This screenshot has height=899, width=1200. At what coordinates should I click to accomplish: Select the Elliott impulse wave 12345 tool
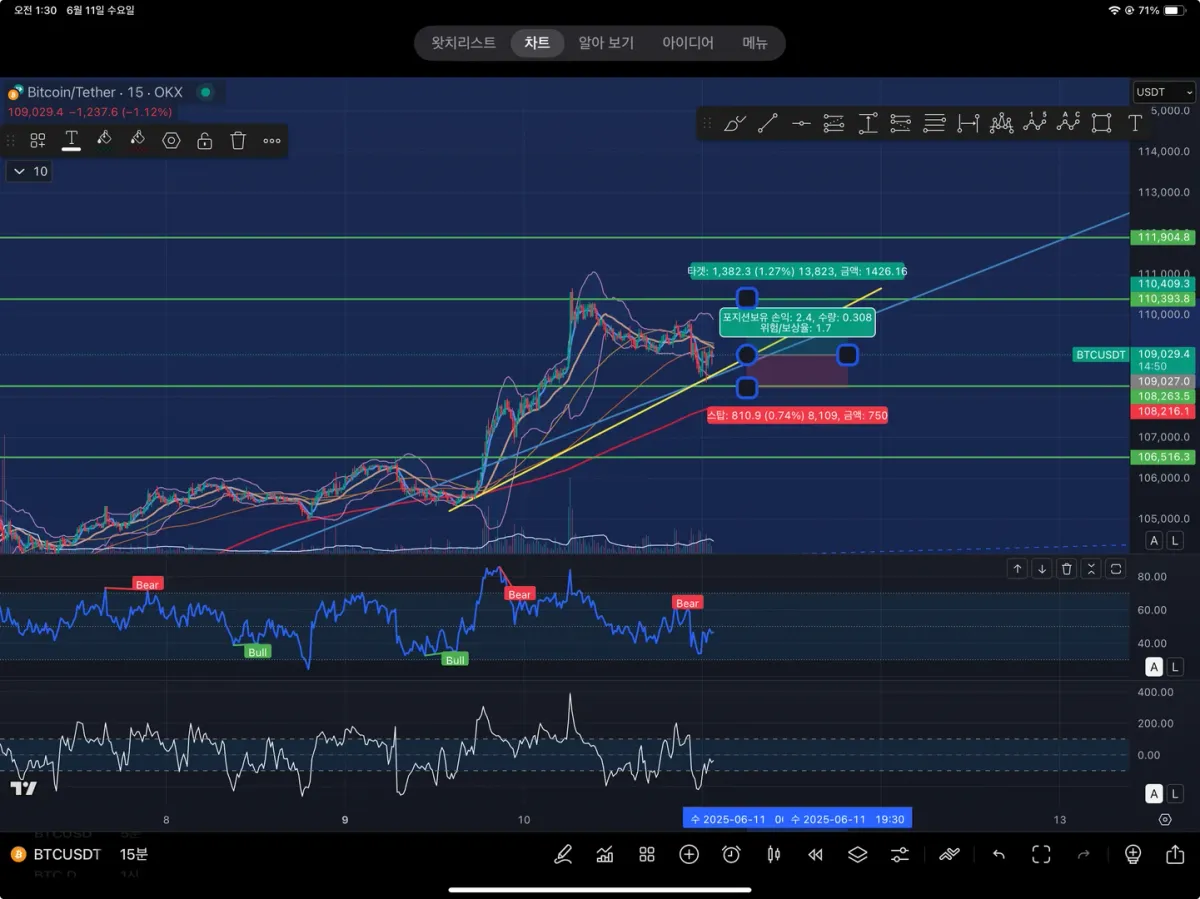pos(1034,124)
